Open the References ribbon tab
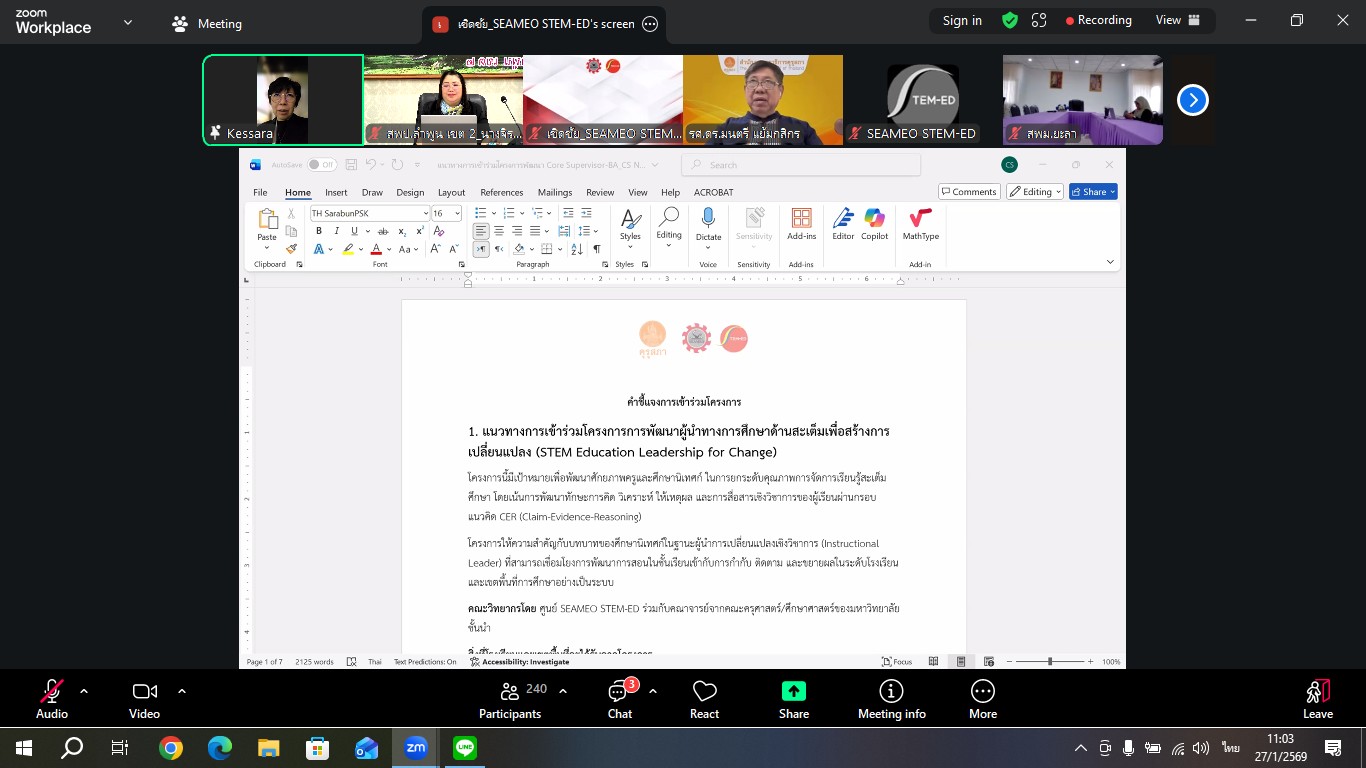 501,192
